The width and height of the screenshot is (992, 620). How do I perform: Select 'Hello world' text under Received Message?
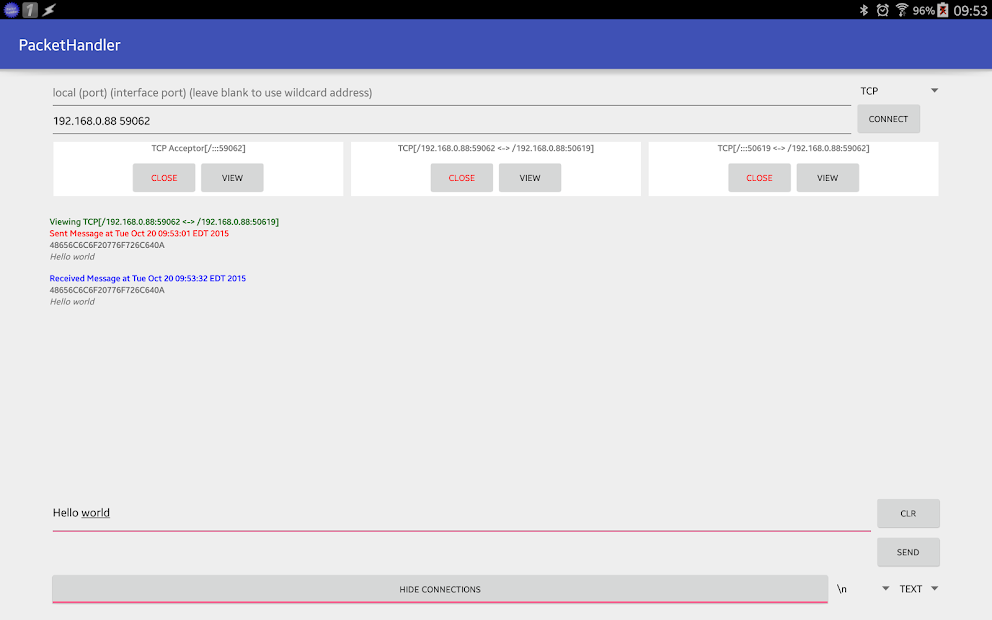[72, 302]
